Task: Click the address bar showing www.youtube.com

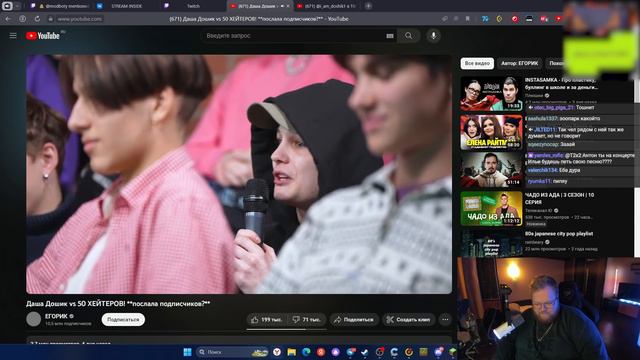Action: [x=80, y=19]
